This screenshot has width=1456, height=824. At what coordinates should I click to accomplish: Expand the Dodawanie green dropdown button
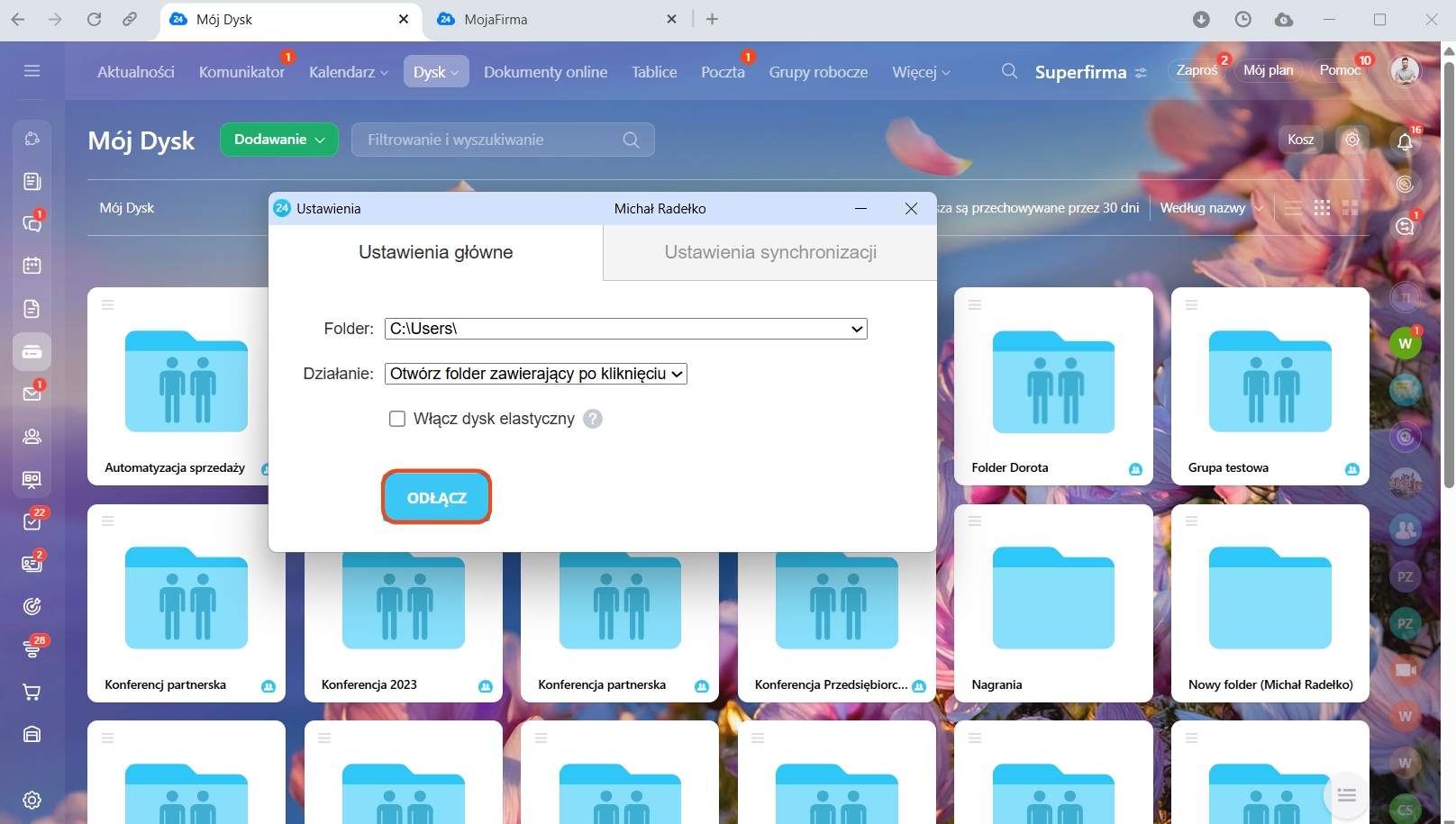(279, 140)
